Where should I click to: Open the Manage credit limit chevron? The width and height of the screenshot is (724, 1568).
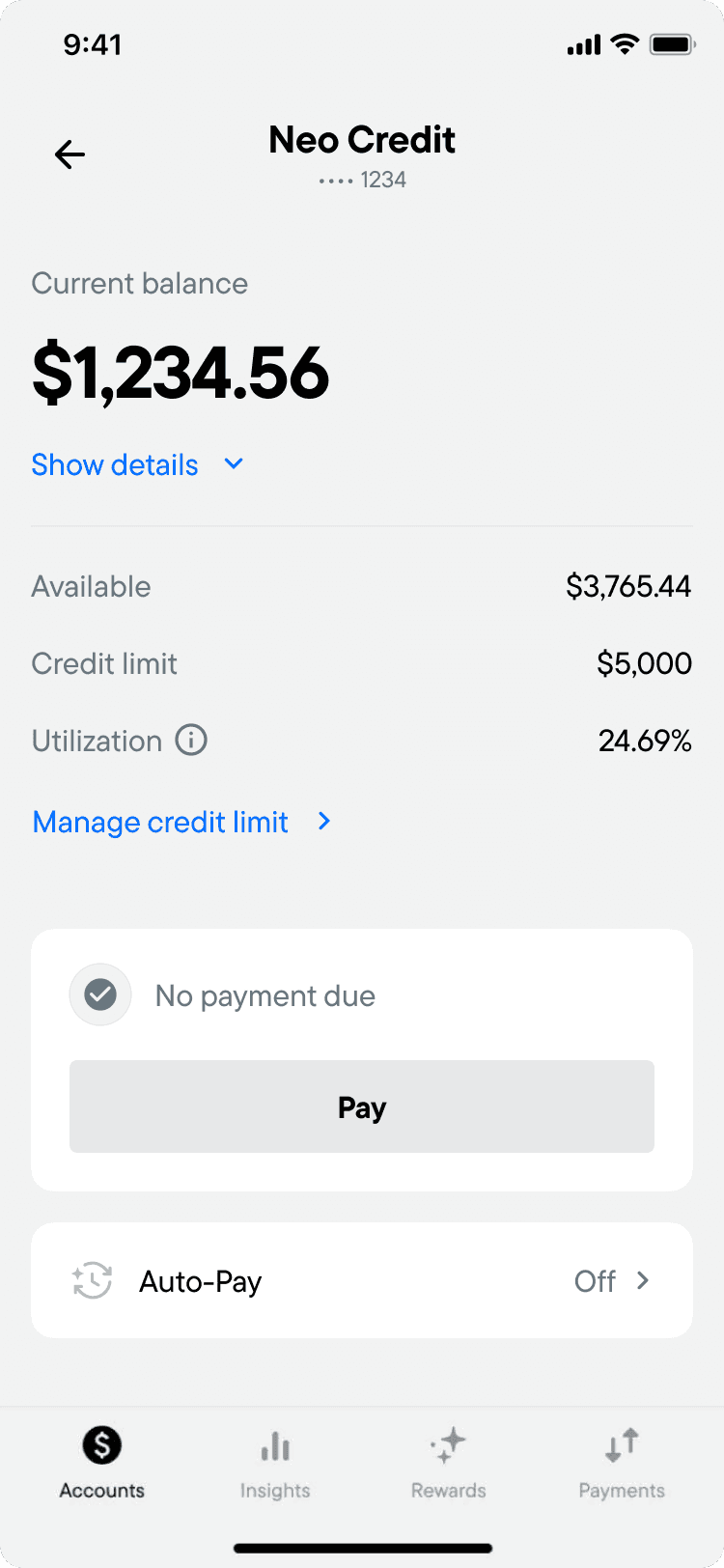[x=324, y=821]
